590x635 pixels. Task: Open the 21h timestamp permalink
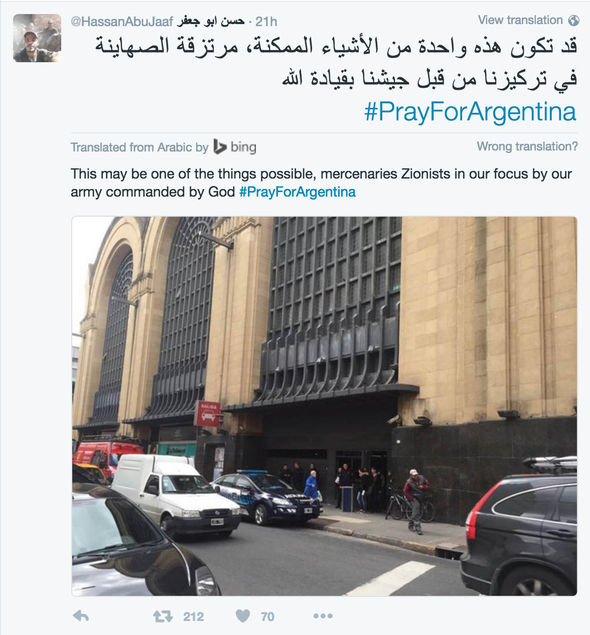click(x=266, y=21)
